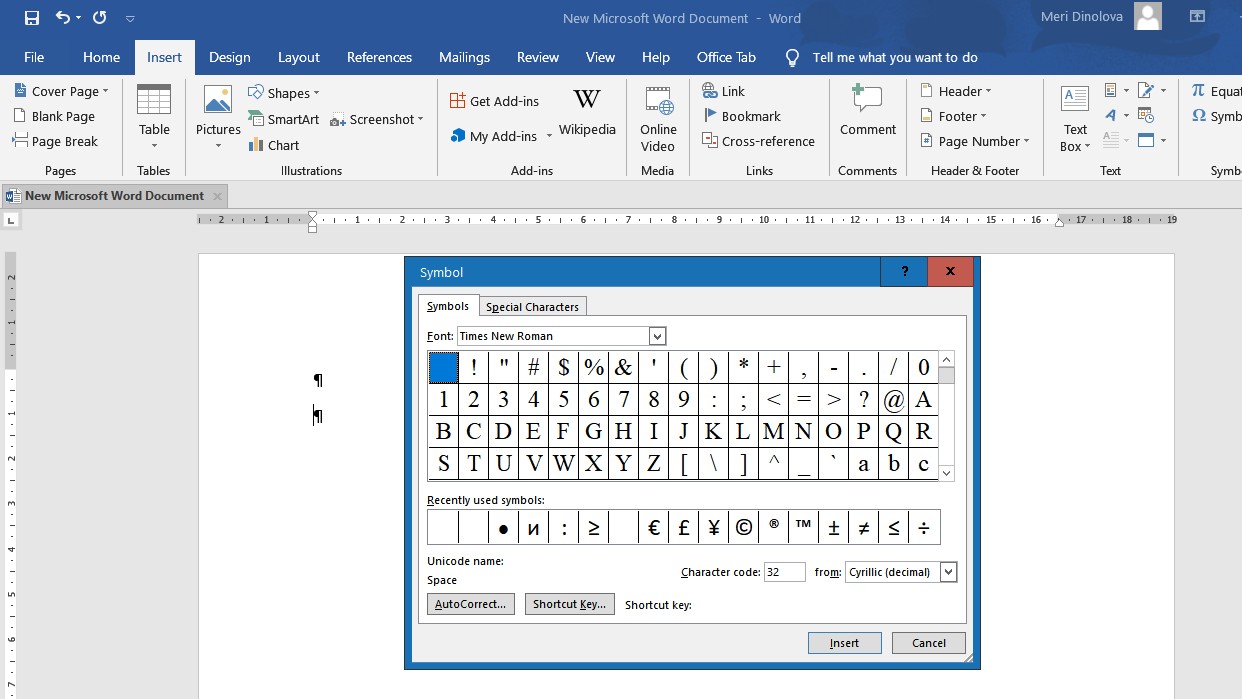Viewport: 1242px width, 699px height.
Task: Open the Wikipedia add-in
Action: pyautogui.click(x=587, y=112)
